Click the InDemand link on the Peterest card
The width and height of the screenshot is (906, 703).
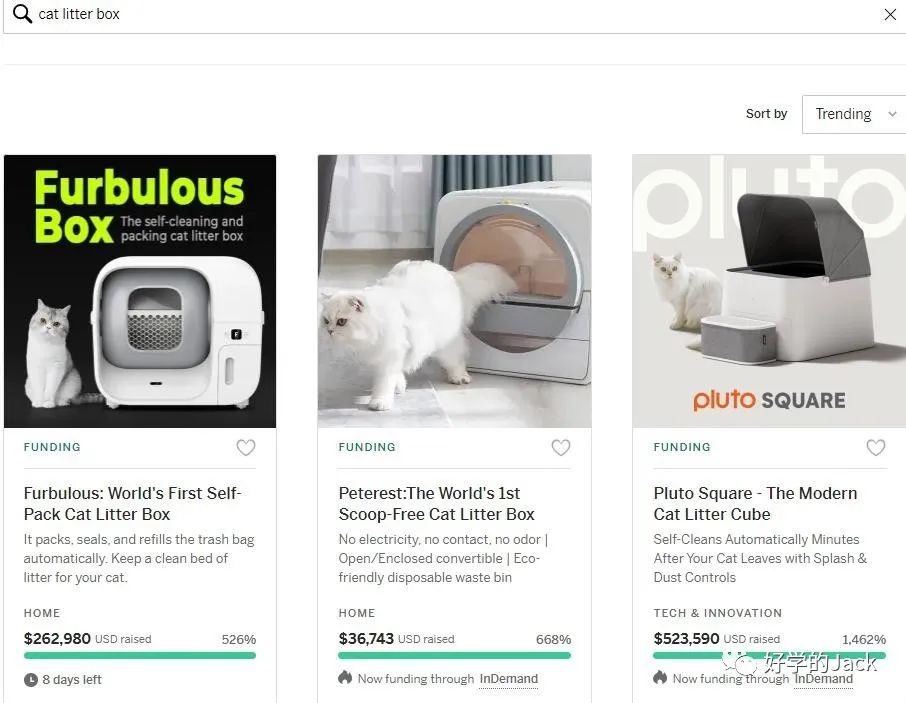click(x=508, y=677)
